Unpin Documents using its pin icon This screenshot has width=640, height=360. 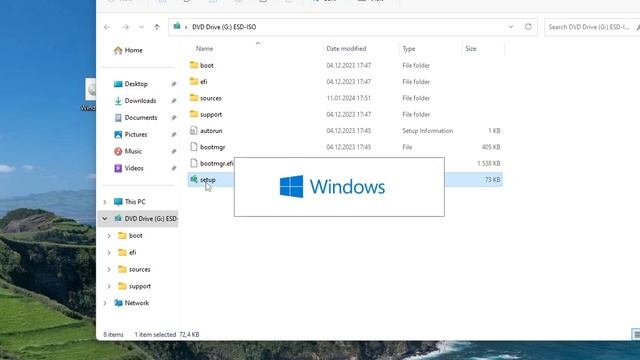click(173, 118)
